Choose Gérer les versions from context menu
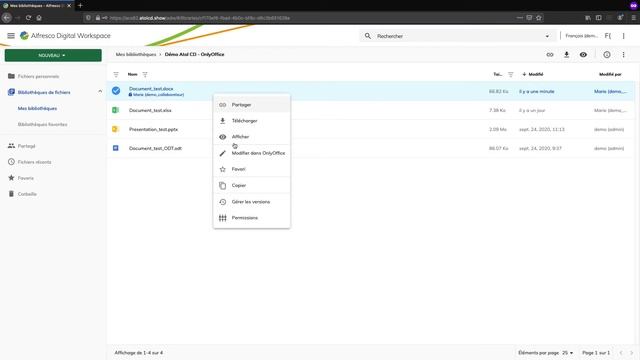640x360 pixels. 252,202
